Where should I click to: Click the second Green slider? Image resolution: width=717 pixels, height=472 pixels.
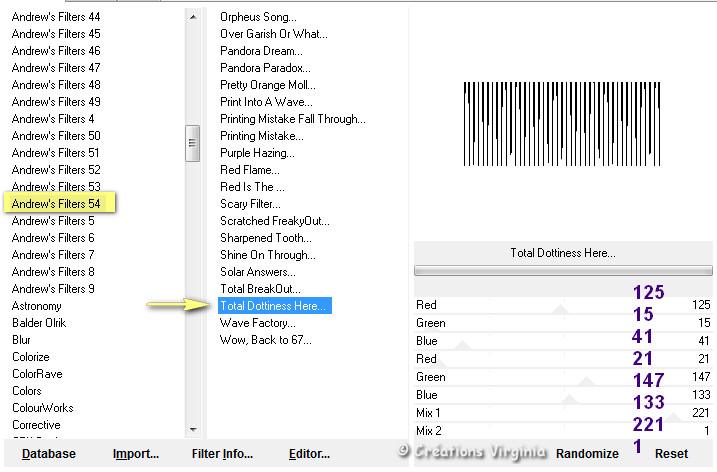tap(560, 377)
